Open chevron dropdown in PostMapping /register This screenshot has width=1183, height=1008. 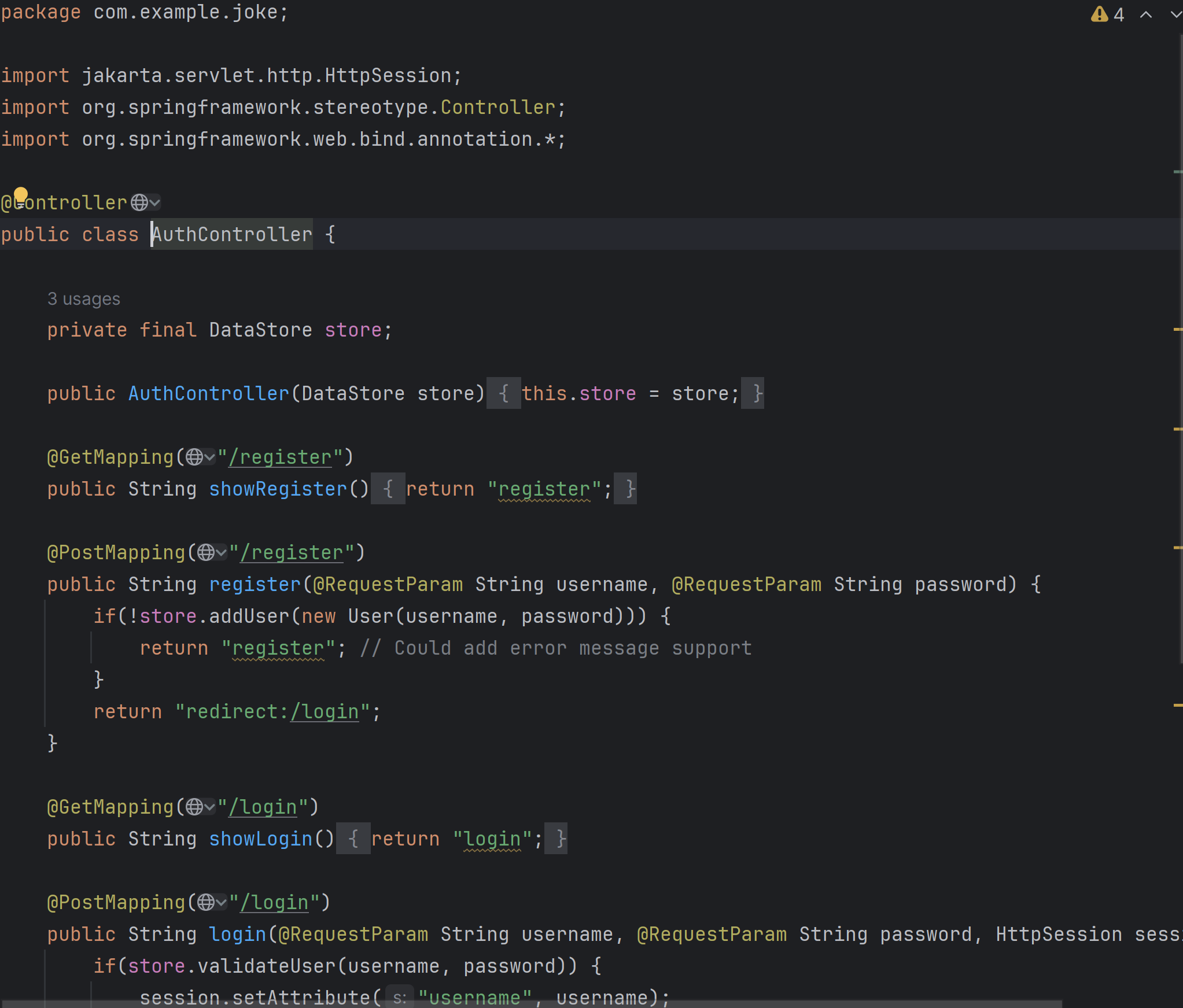point(221,552)
